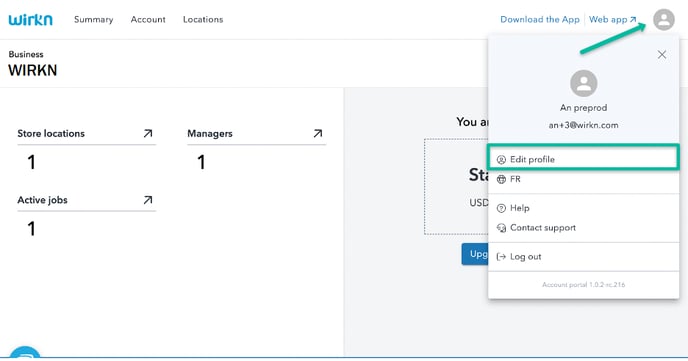The image size is (688, 361).
Task: Open the Web app link
Action: [613, 20]
